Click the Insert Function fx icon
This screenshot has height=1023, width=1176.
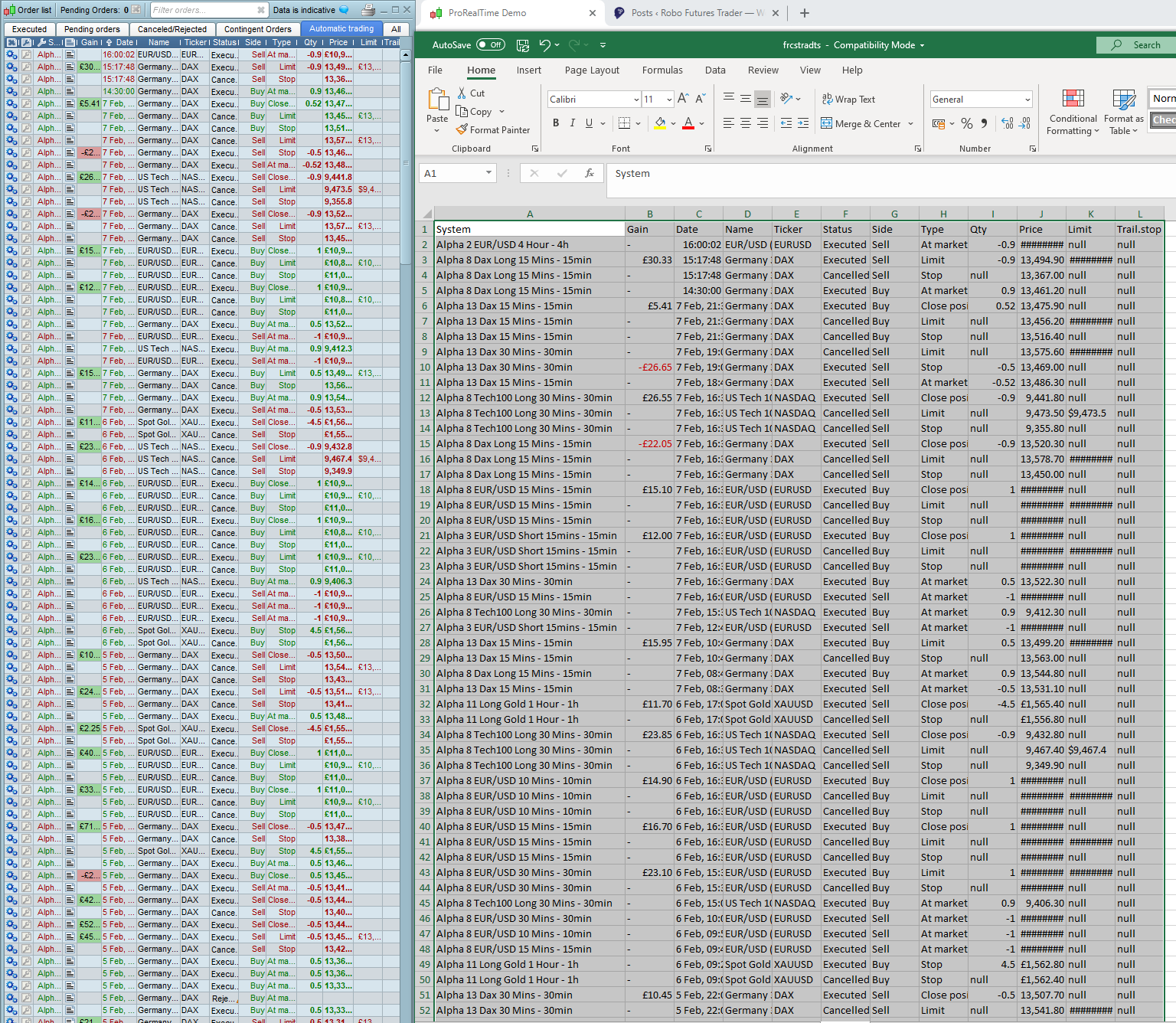590,174
